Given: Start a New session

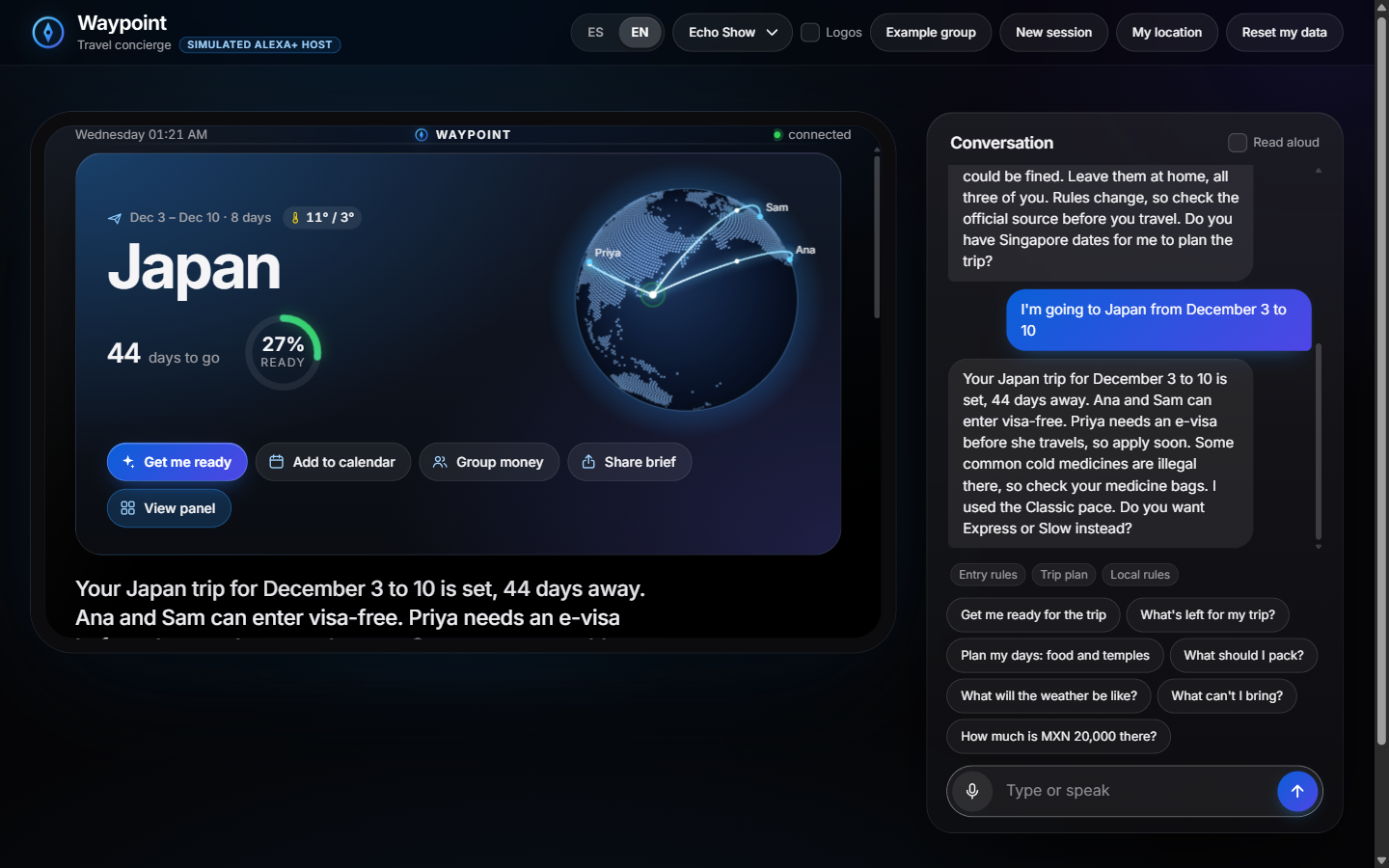Looking at the screenshot, I should (x=1053, y=32).
